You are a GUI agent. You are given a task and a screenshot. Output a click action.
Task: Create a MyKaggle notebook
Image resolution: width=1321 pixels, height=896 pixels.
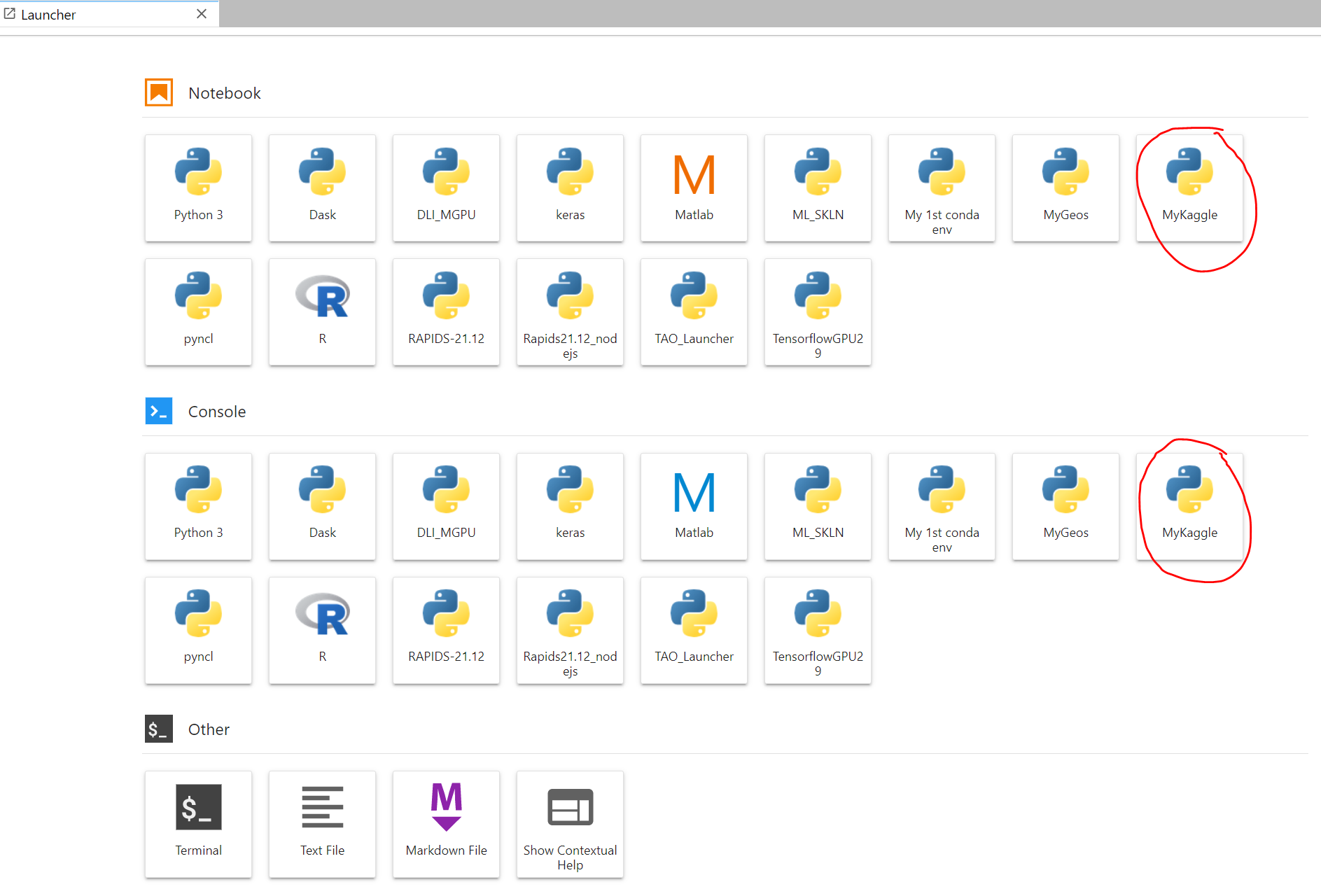point(1189,188)
